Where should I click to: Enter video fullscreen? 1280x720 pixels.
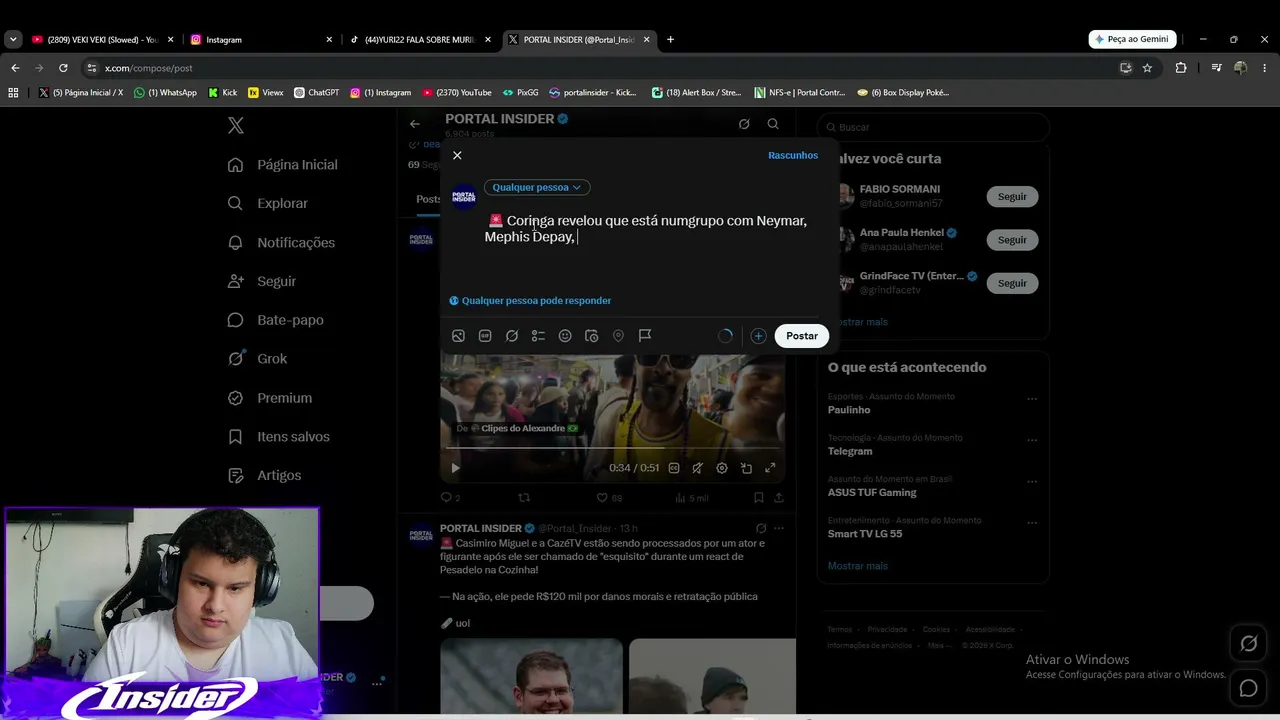(x=770, y=468)
